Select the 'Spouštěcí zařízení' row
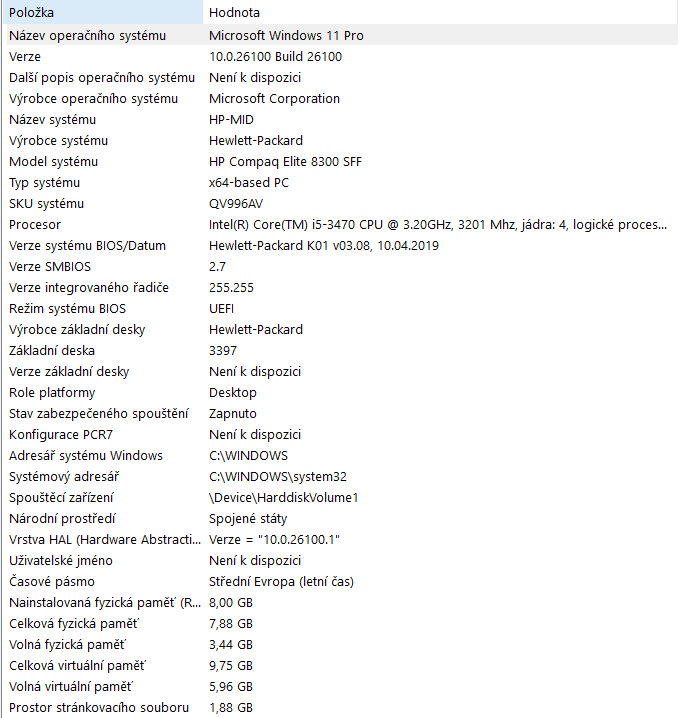 (x=340, y=498)
